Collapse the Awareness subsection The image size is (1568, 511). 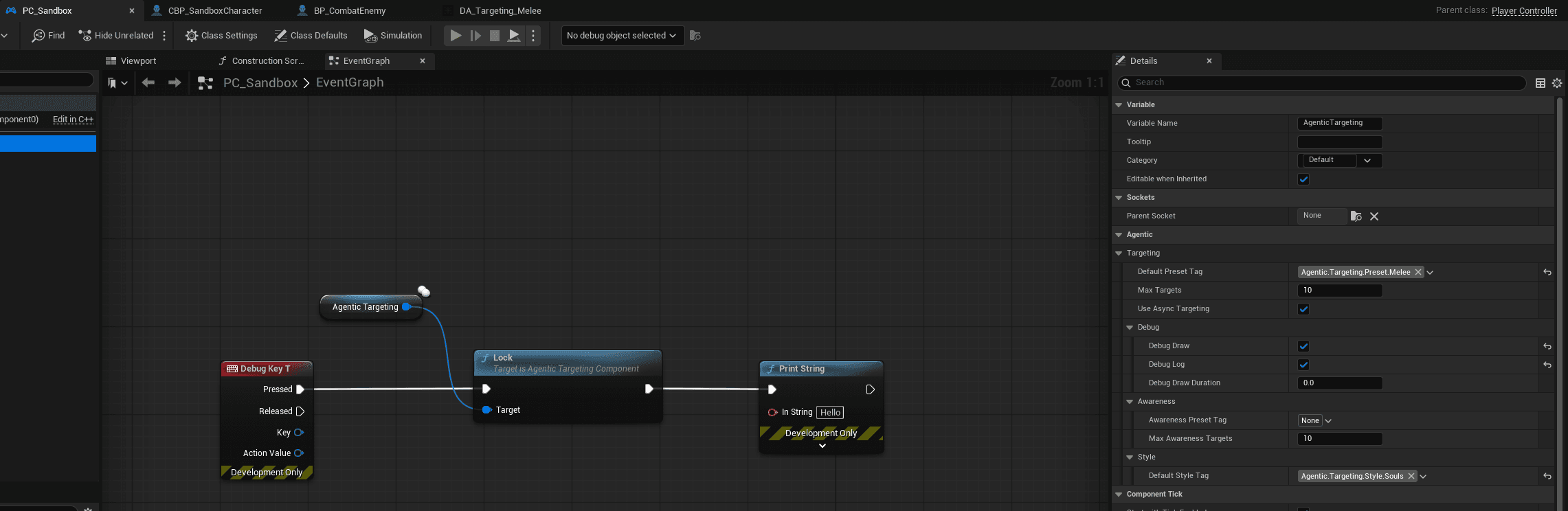coord(1130,402)
